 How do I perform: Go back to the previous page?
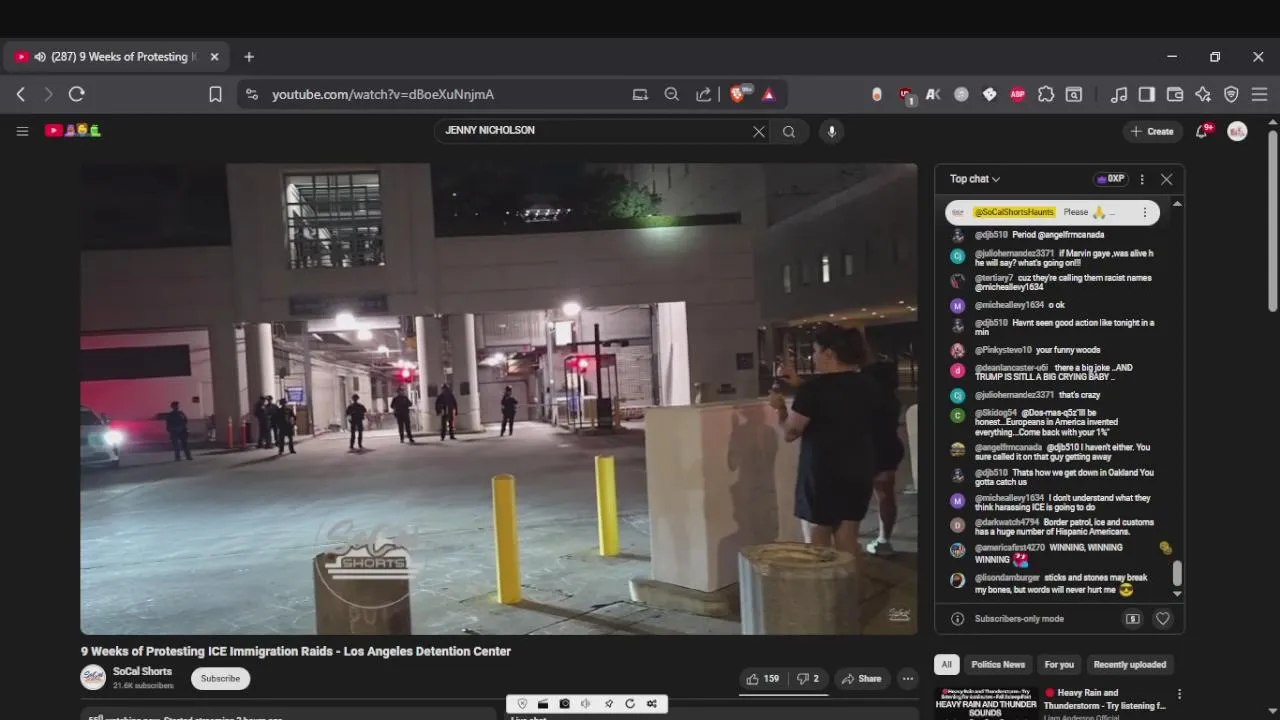point(21,94)
